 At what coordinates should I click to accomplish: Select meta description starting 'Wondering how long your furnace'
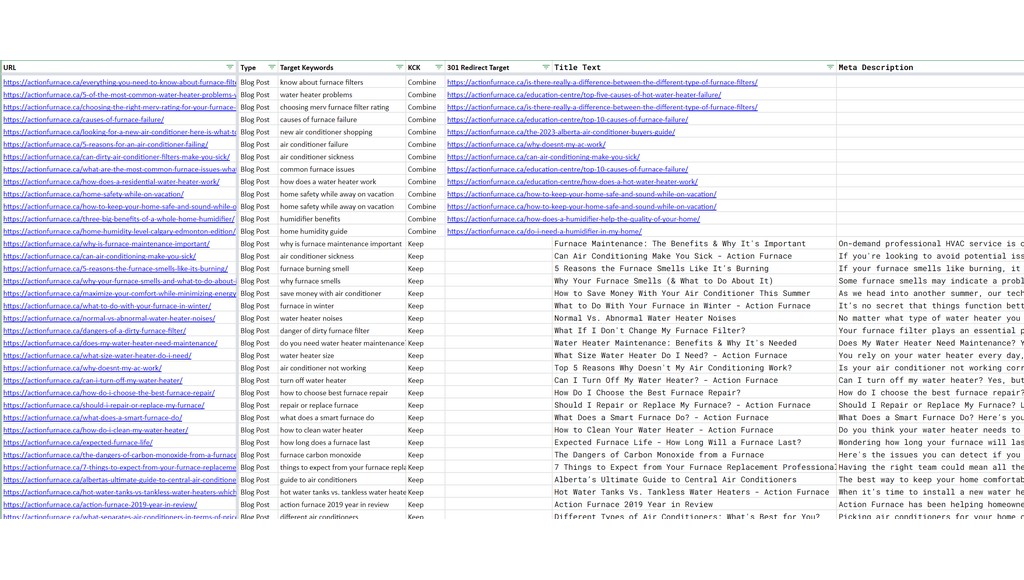(930, 442)
